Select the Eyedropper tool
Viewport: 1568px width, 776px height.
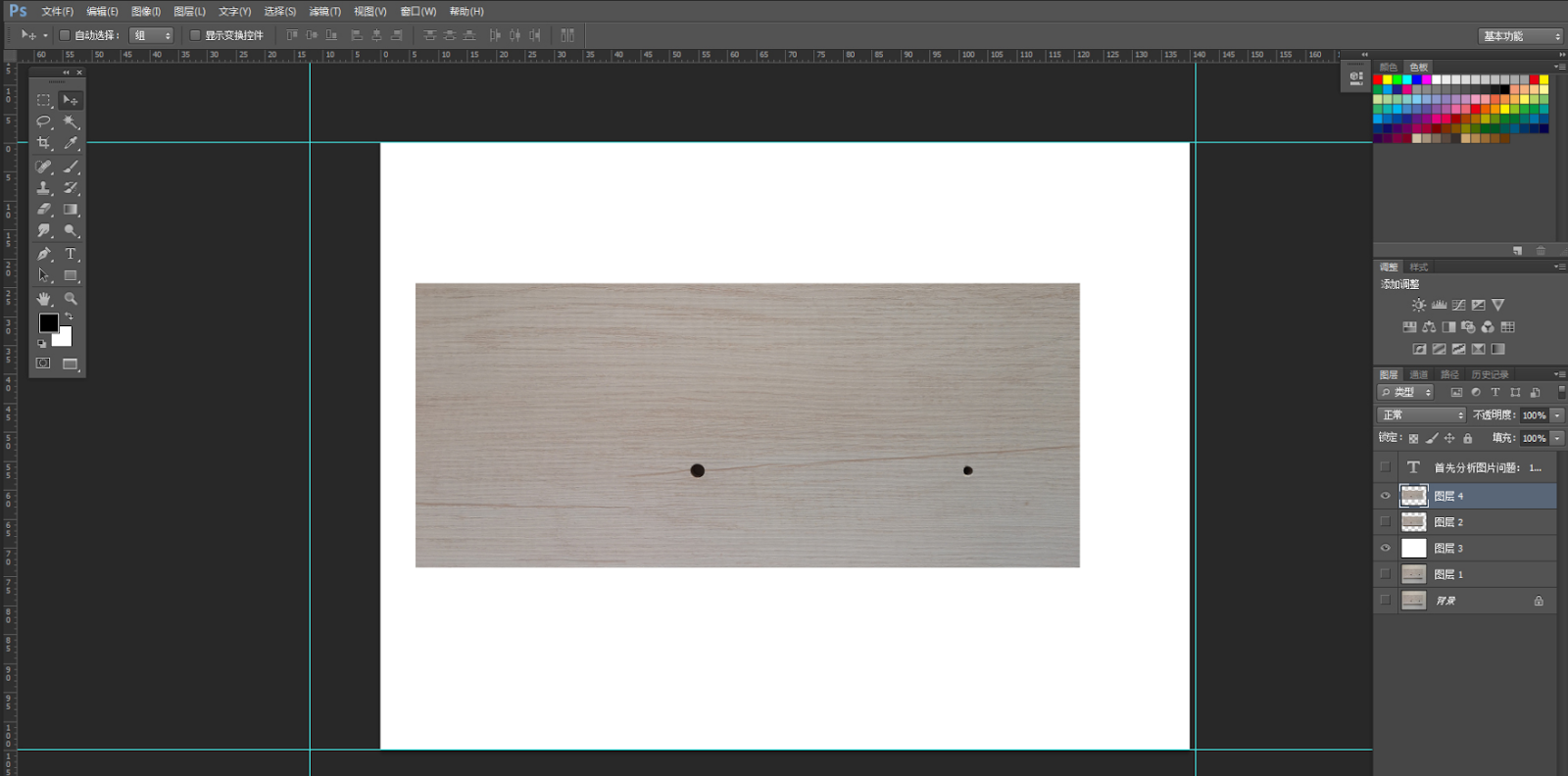71,143
